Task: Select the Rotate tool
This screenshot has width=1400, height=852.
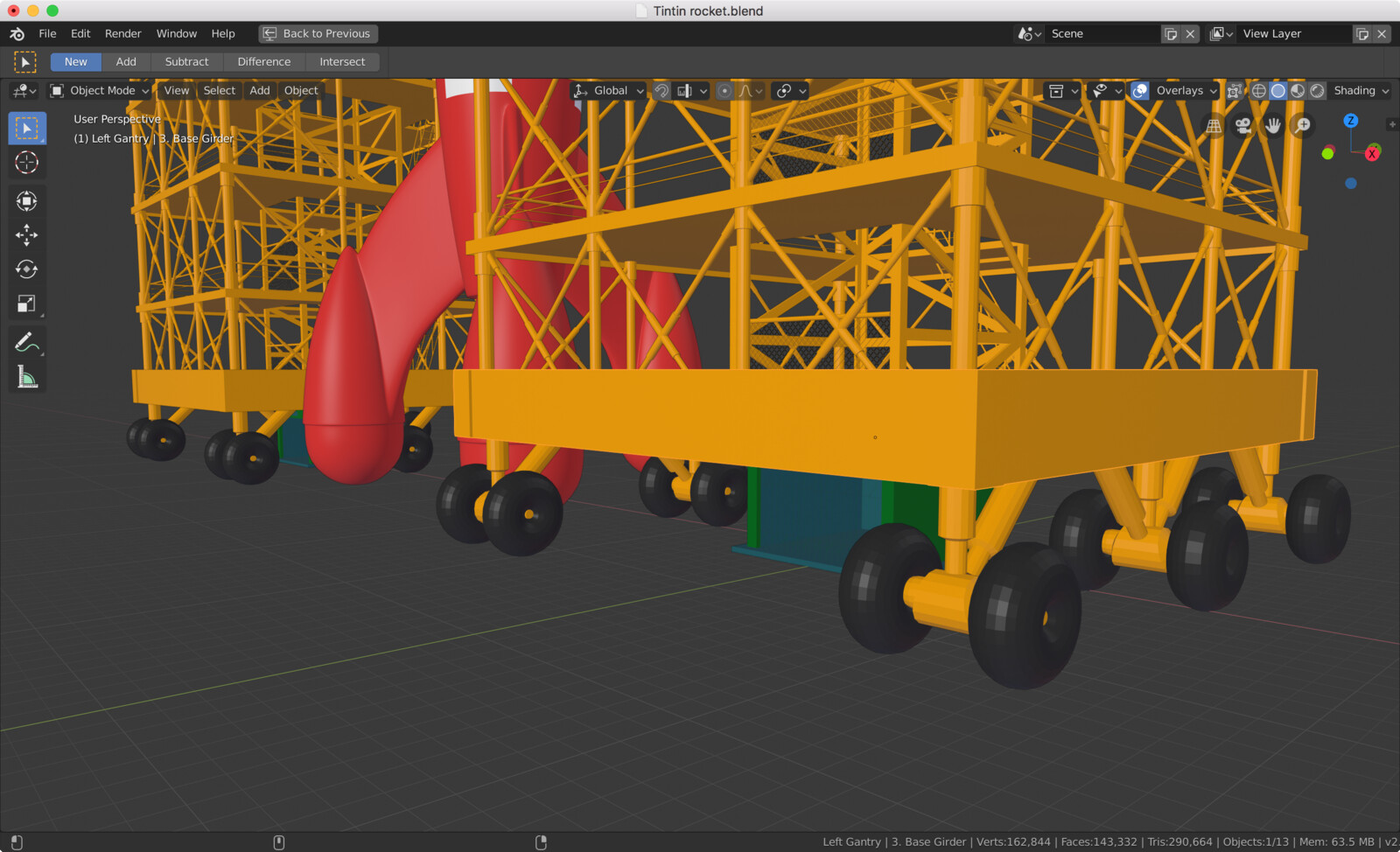Action: (26, 269)
